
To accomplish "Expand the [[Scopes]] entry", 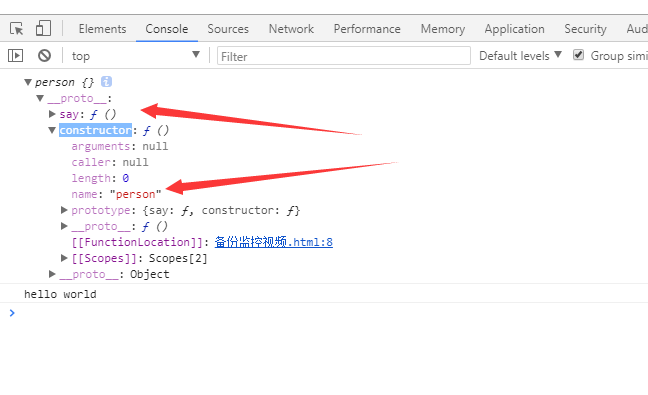I will coord(64,258).
